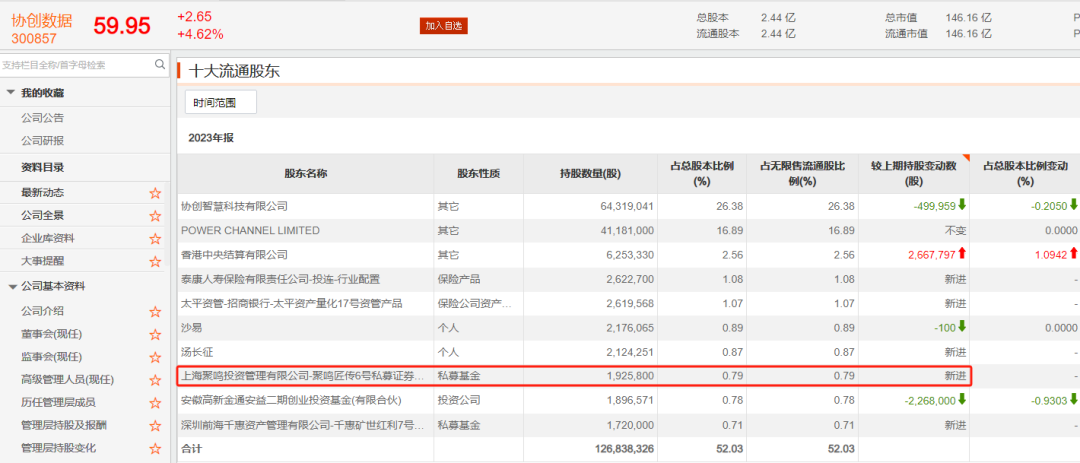The image size is (1080, 463).
Task: Open 管理层持股及报酬 in the sidebar
Action: coord(63,425)
